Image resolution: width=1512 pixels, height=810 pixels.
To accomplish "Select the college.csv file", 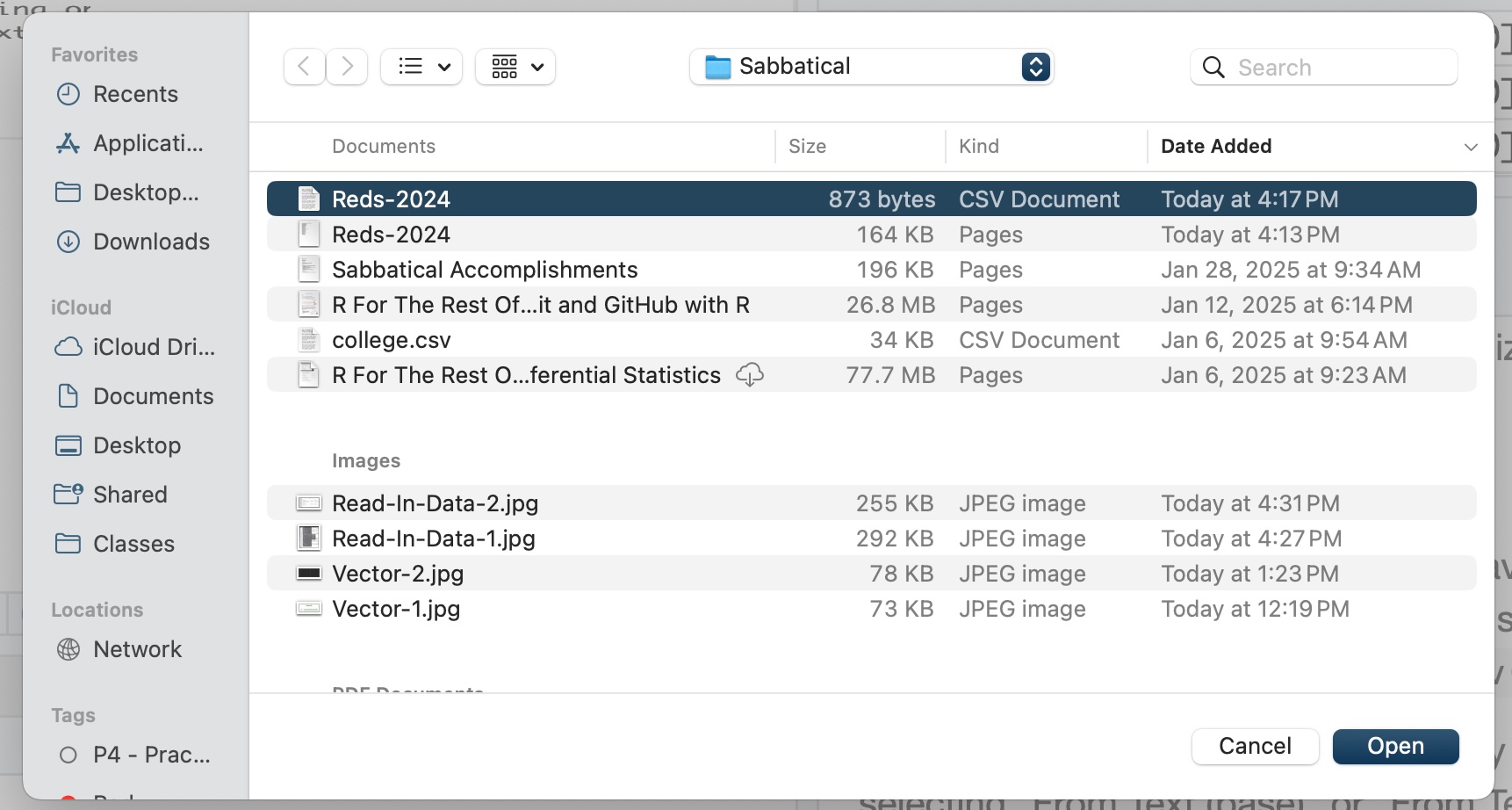I will coord(392,340).
